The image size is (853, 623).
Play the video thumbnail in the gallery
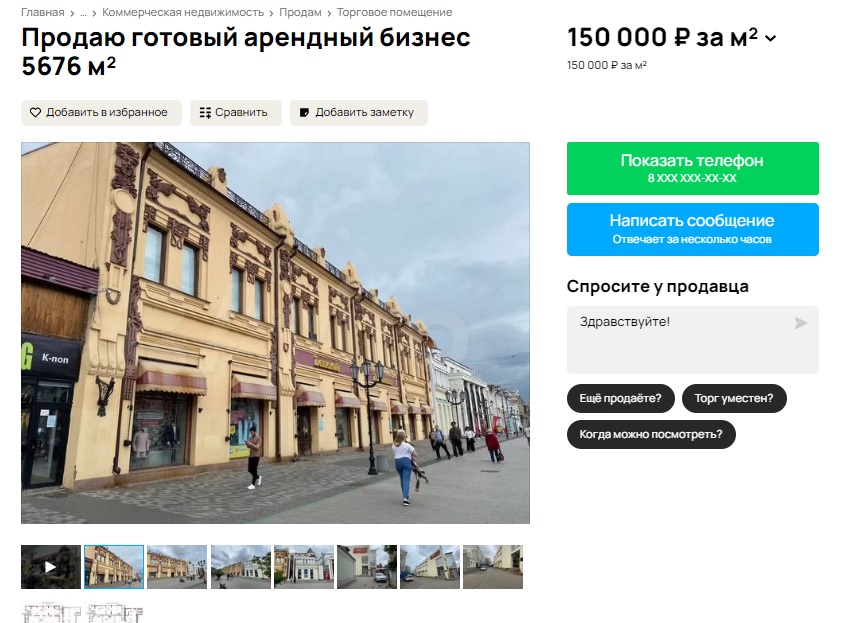click(50, 567)
